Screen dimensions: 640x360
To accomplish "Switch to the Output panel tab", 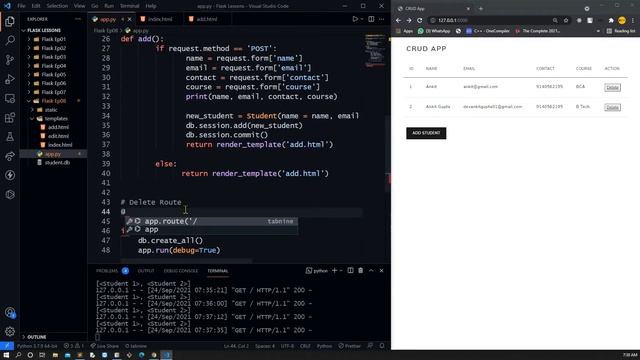I will pos(146,271).
